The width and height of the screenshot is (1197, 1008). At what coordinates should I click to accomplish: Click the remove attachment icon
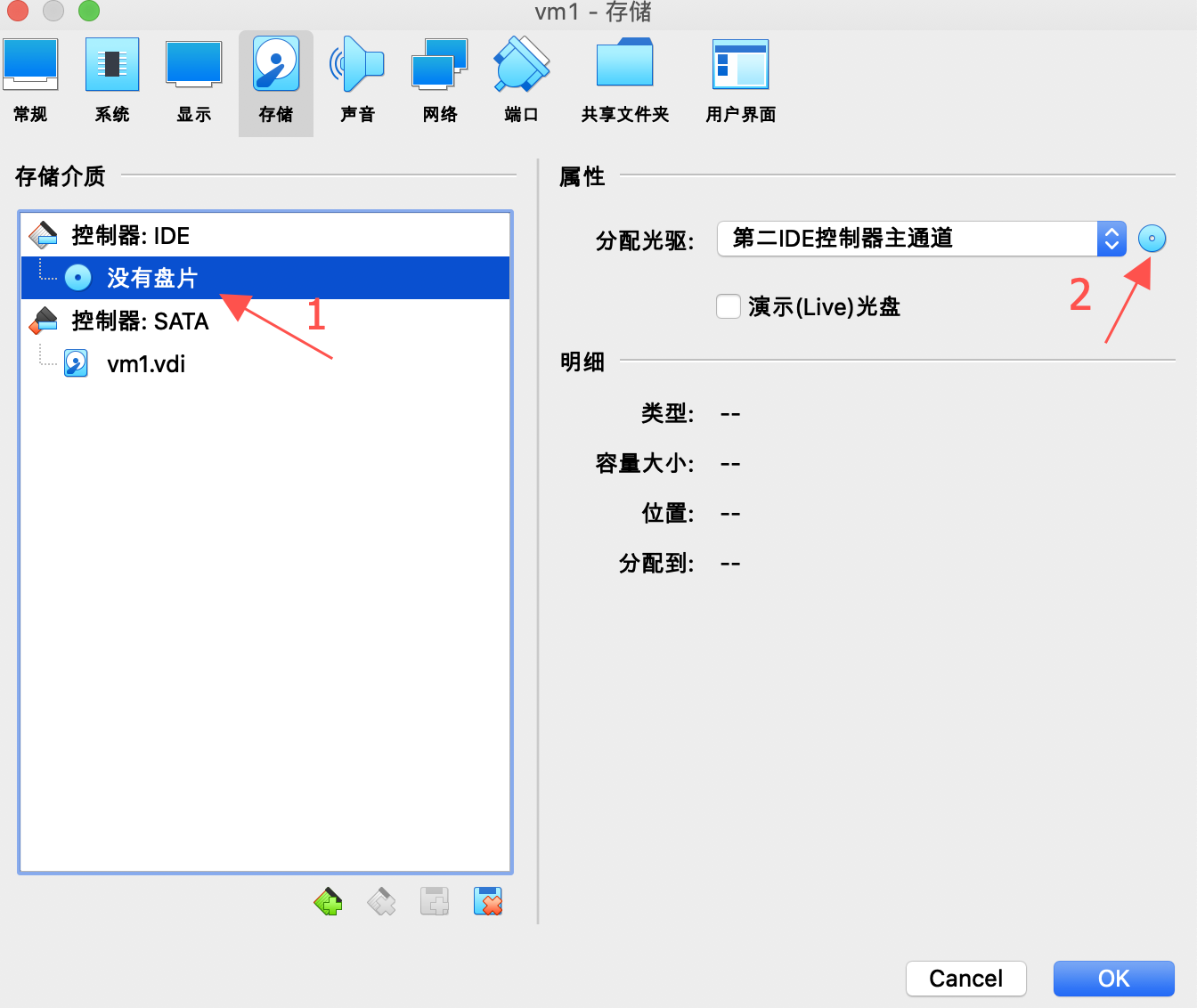click(488, 902)
